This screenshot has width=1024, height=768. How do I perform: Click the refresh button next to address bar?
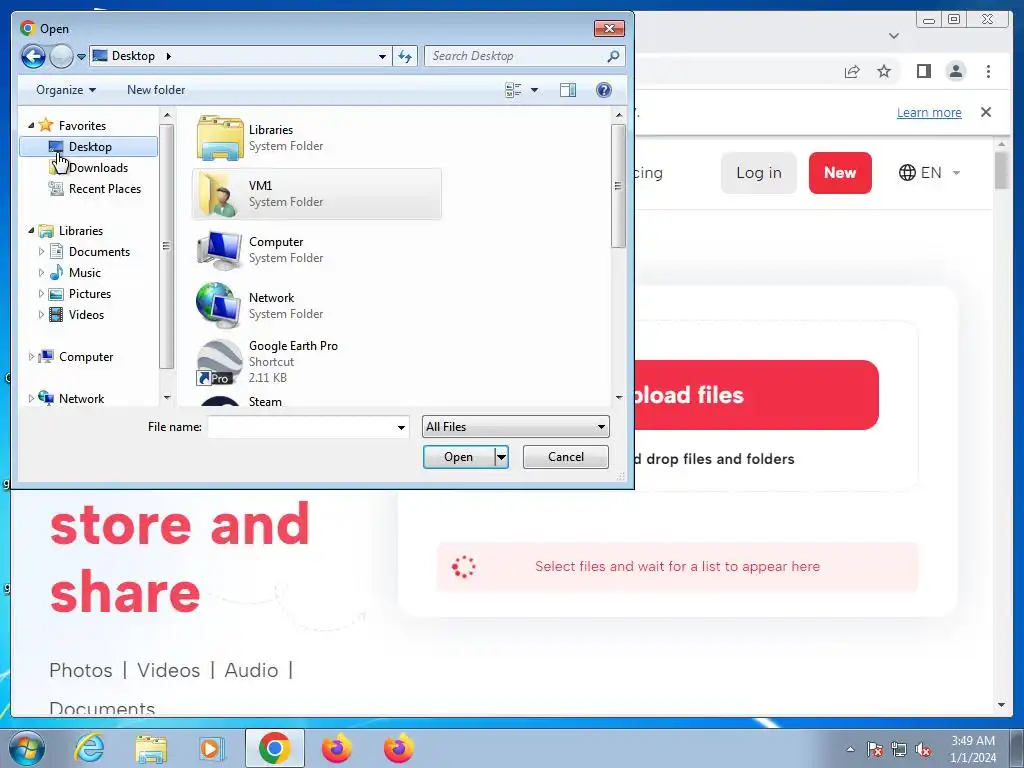point(405,56)
